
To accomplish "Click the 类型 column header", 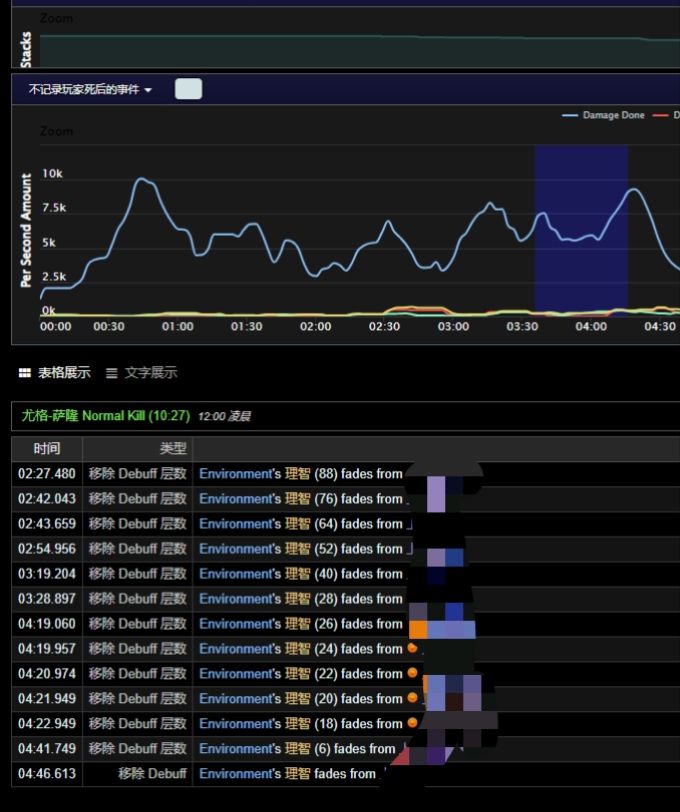I will (173, 449).
